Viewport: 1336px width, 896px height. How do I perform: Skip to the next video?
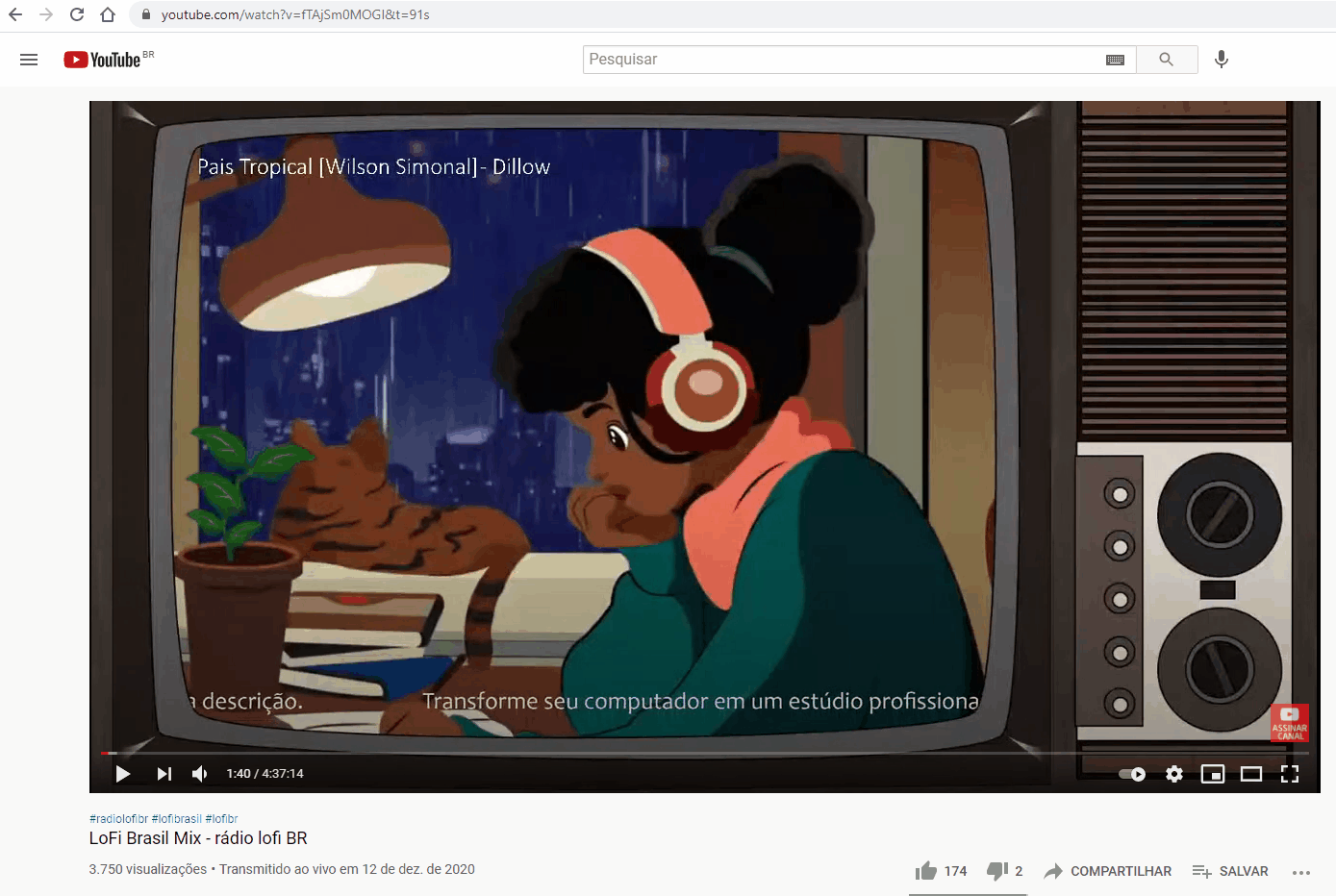pos(164,774)
